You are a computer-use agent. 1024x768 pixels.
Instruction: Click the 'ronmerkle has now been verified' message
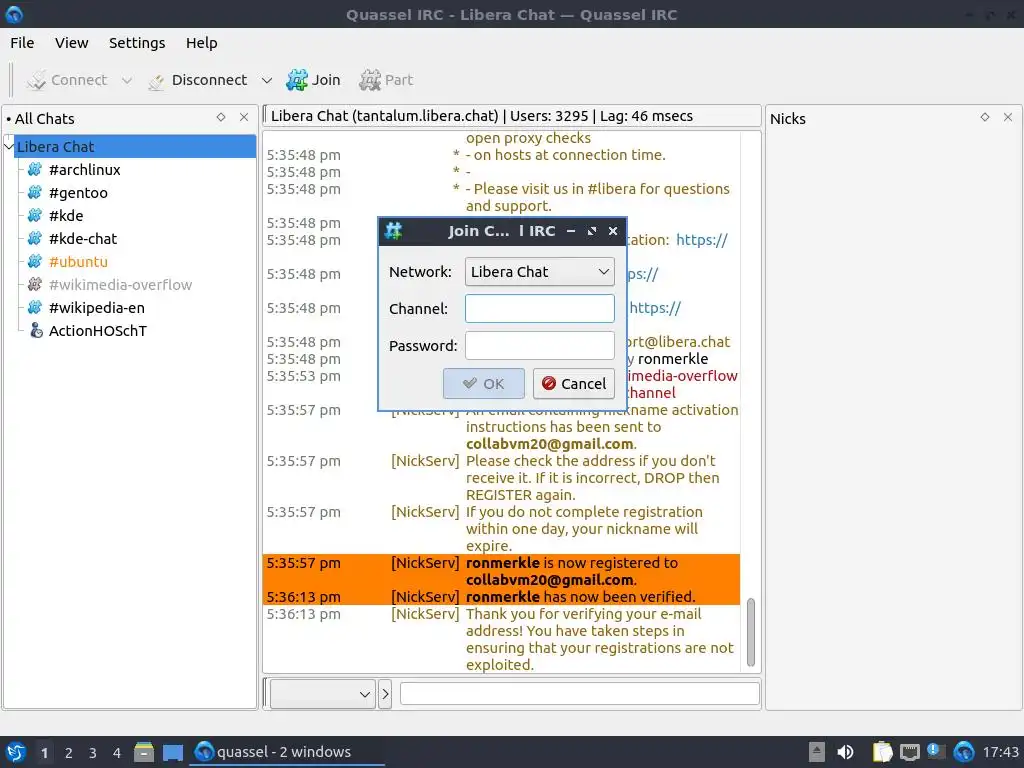(x=580, y=597)
